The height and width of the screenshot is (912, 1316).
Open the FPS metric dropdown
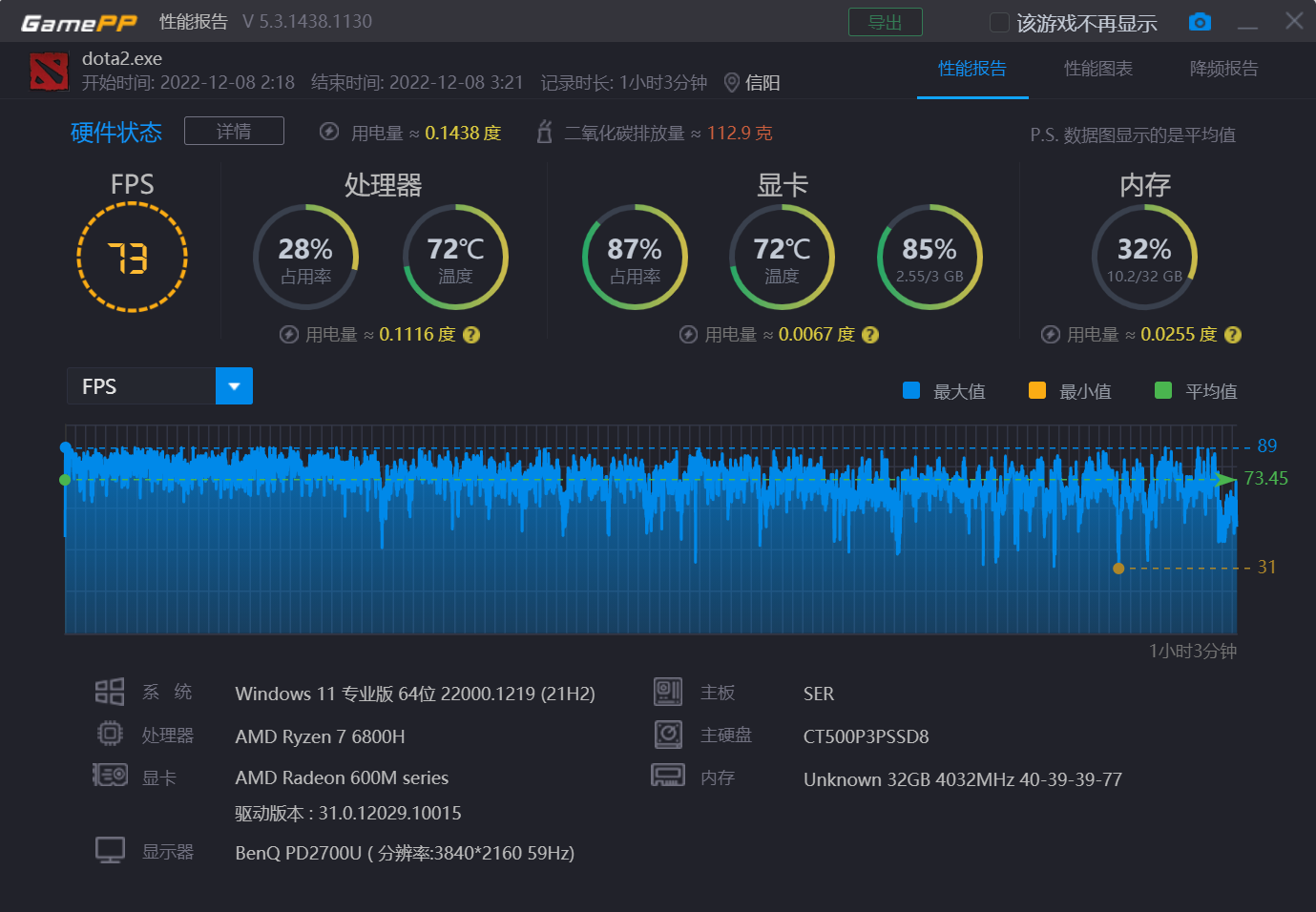(143, 385)
